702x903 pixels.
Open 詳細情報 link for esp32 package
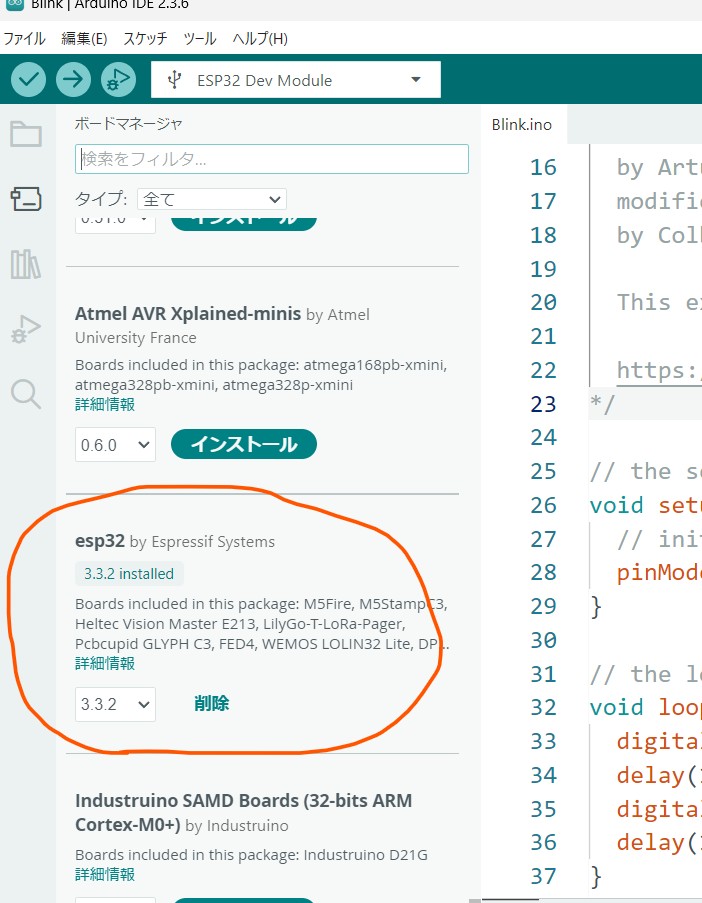tap(105, 663)
